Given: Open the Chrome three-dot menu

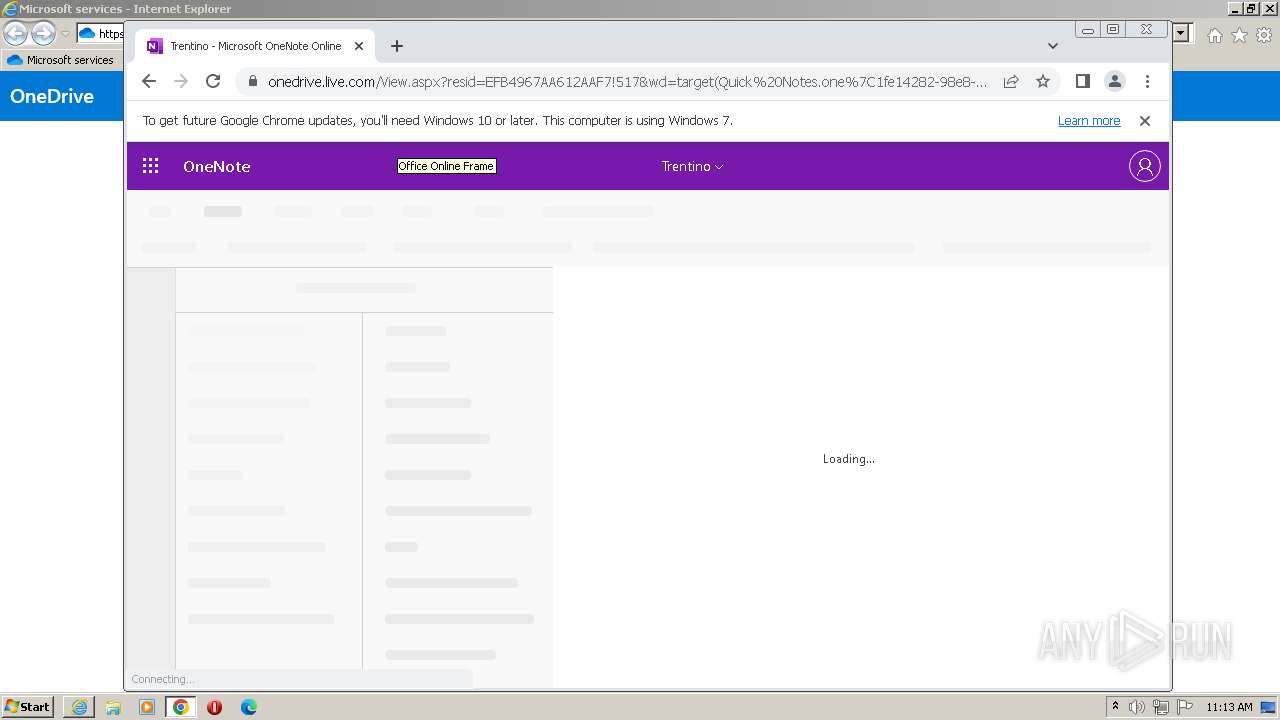Looking at the screenshot, I should [1147, 82].
